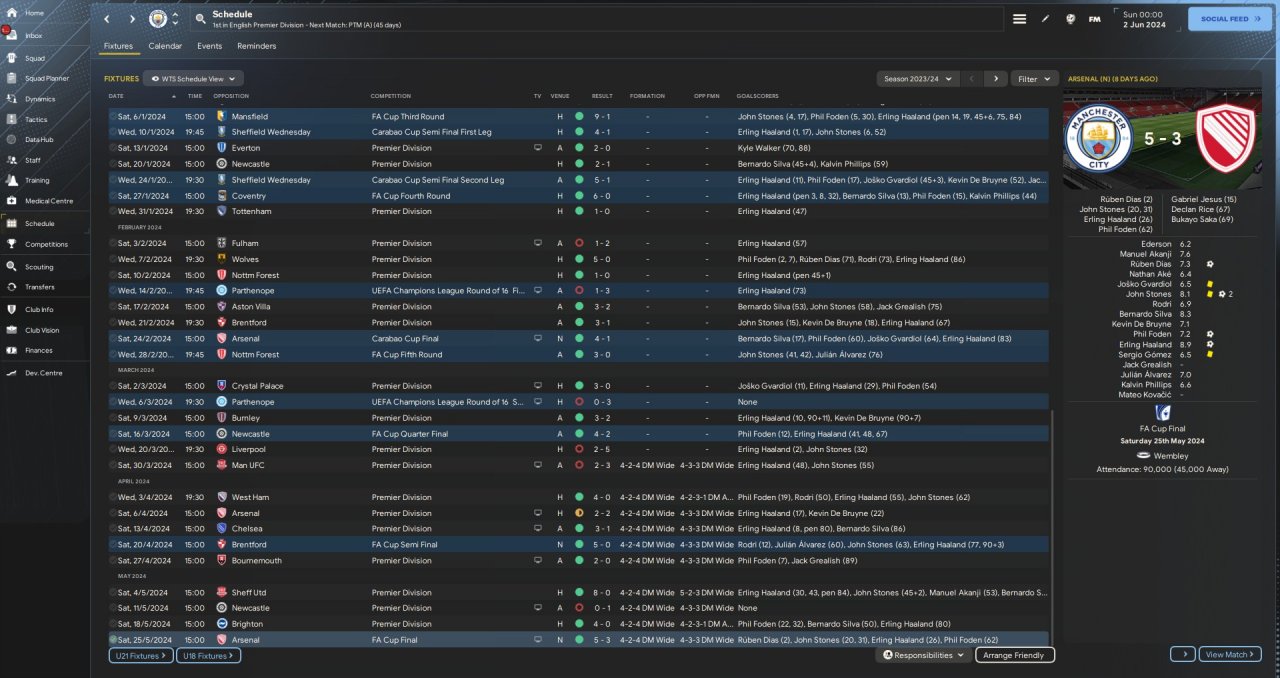Tick the selection circle on the West Ham row
Image resolution: width=1280 pixels, height=678 pixels.
tap(113, 497)
